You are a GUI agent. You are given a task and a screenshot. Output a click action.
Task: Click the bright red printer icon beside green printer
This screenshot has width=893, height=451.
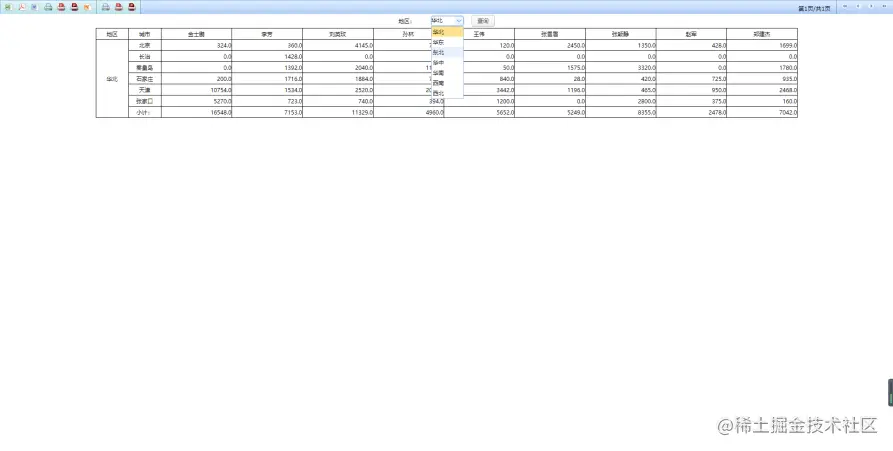coord(62,7)
